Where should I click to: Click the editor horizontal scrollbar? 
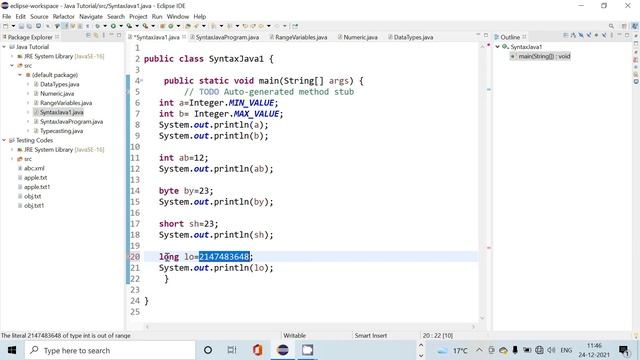[310, 327]
